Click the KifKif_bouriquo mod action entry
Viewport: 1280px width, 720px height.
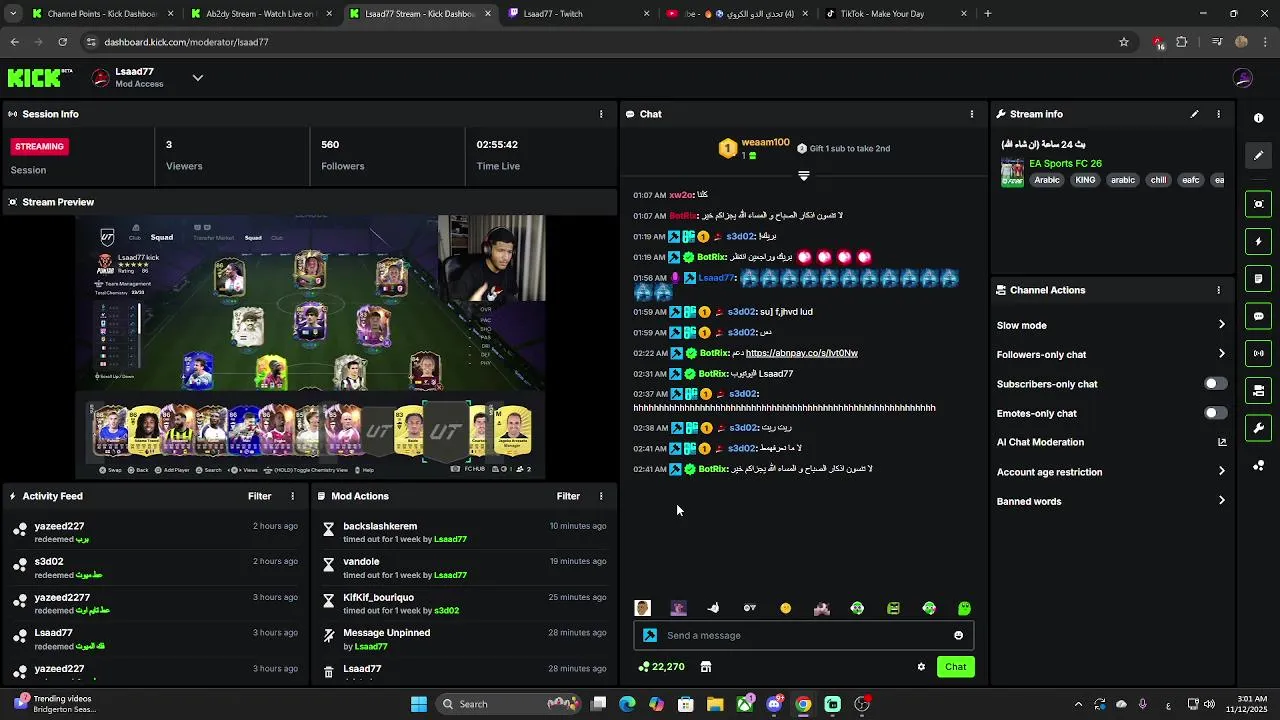pyautogui.click(x=463, y=603)
